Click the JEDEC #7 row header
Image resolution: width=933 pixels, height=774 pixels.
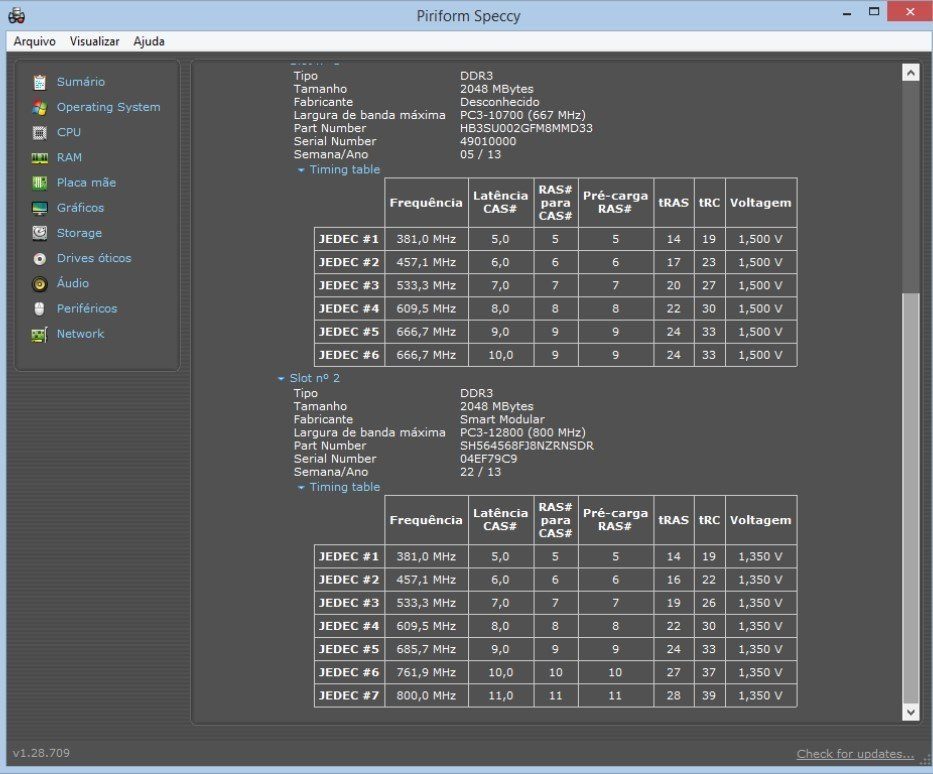(x=349, y=695)
